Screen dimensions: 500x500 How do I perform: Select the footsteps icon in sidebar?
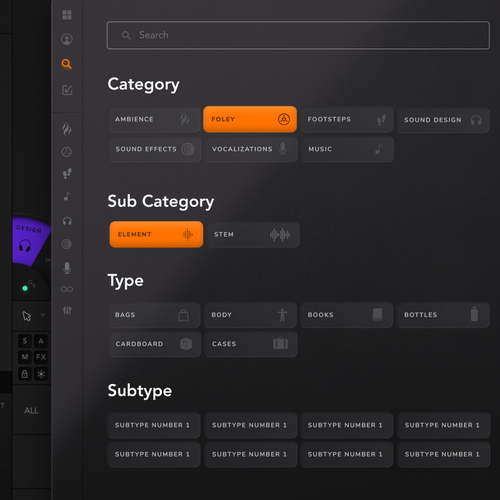(x=67, y=174)
